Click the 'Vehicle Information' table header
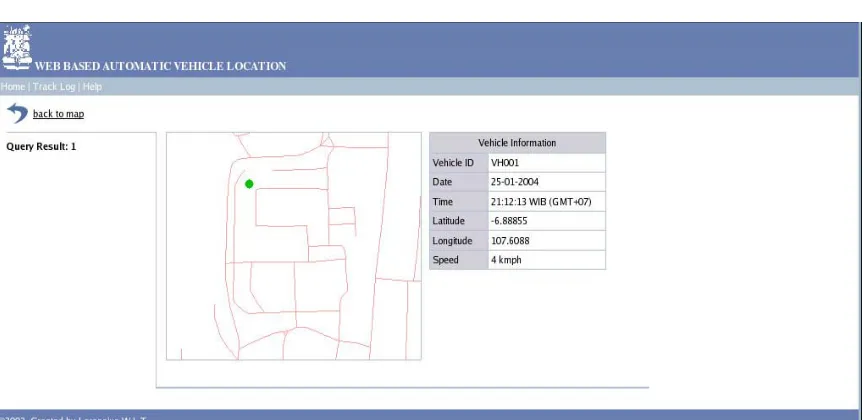The width and height of the screenshot is (868, 420). (x=518, y=143)
